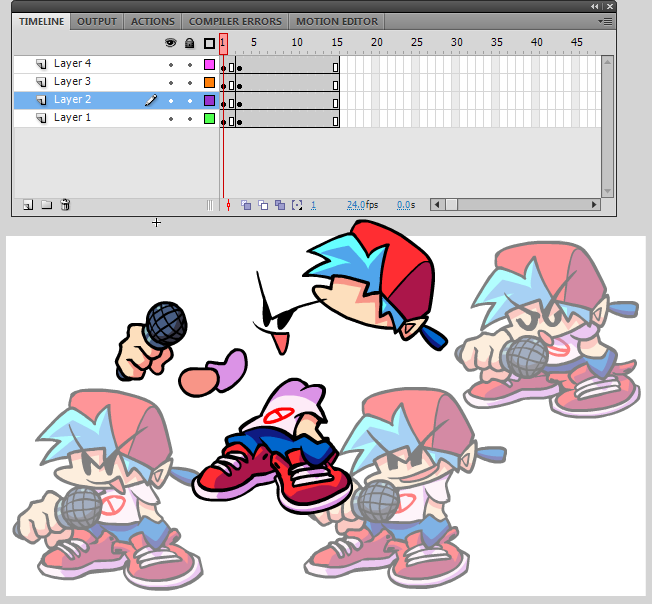The width and height of the screenshot is (652, 604).
Task: Click the Delete layer trash icon
Action: coord(65,205)
